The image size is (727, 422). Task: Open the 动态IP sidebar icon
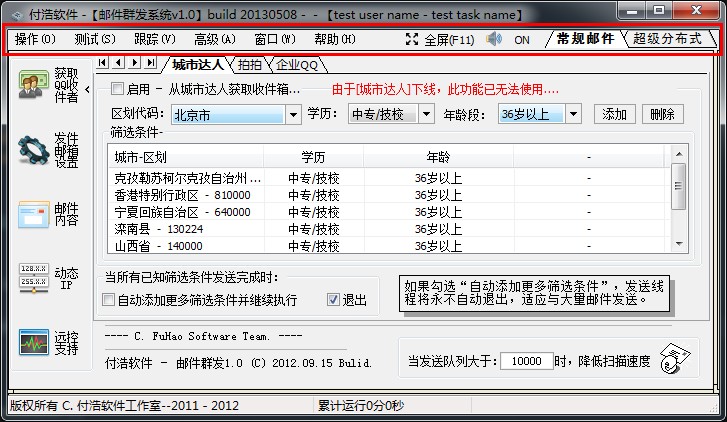pyautogui.click(x=34, y=278)
